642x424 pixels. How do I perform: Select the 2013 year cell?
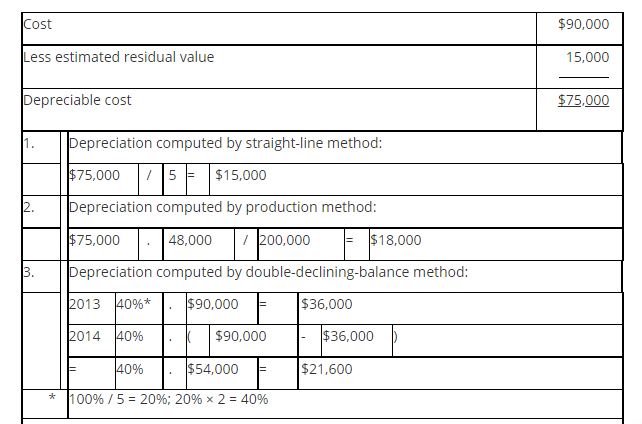(x=85, y=304)
